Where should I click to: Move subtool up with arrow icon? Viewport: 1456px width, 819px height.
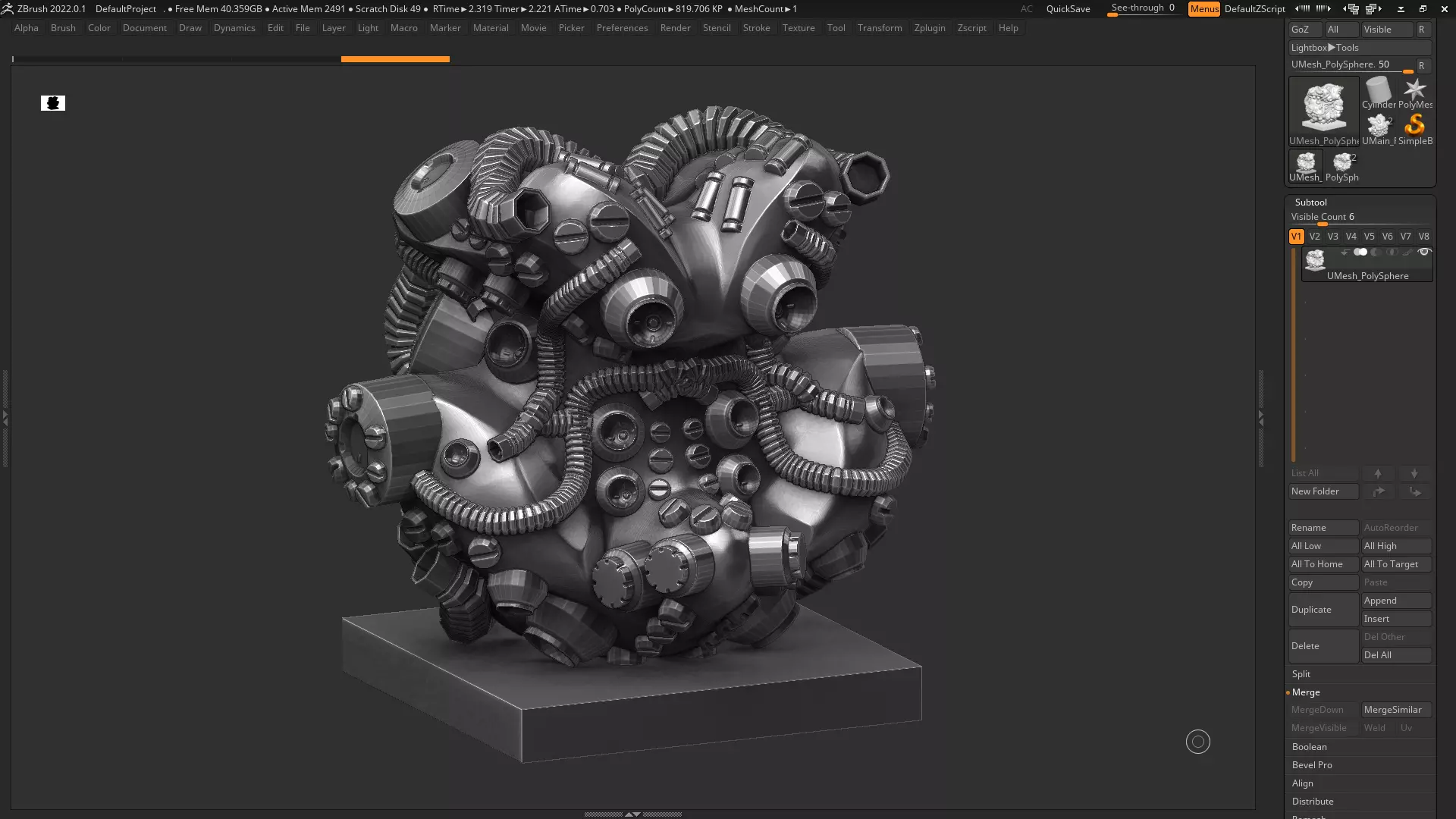(1378, 473)
